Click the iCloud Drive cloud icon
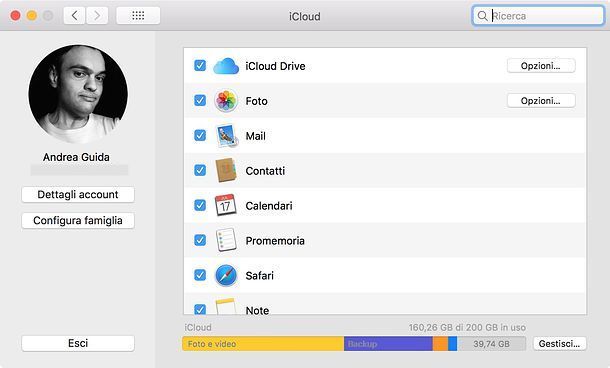 pos(226,66)
